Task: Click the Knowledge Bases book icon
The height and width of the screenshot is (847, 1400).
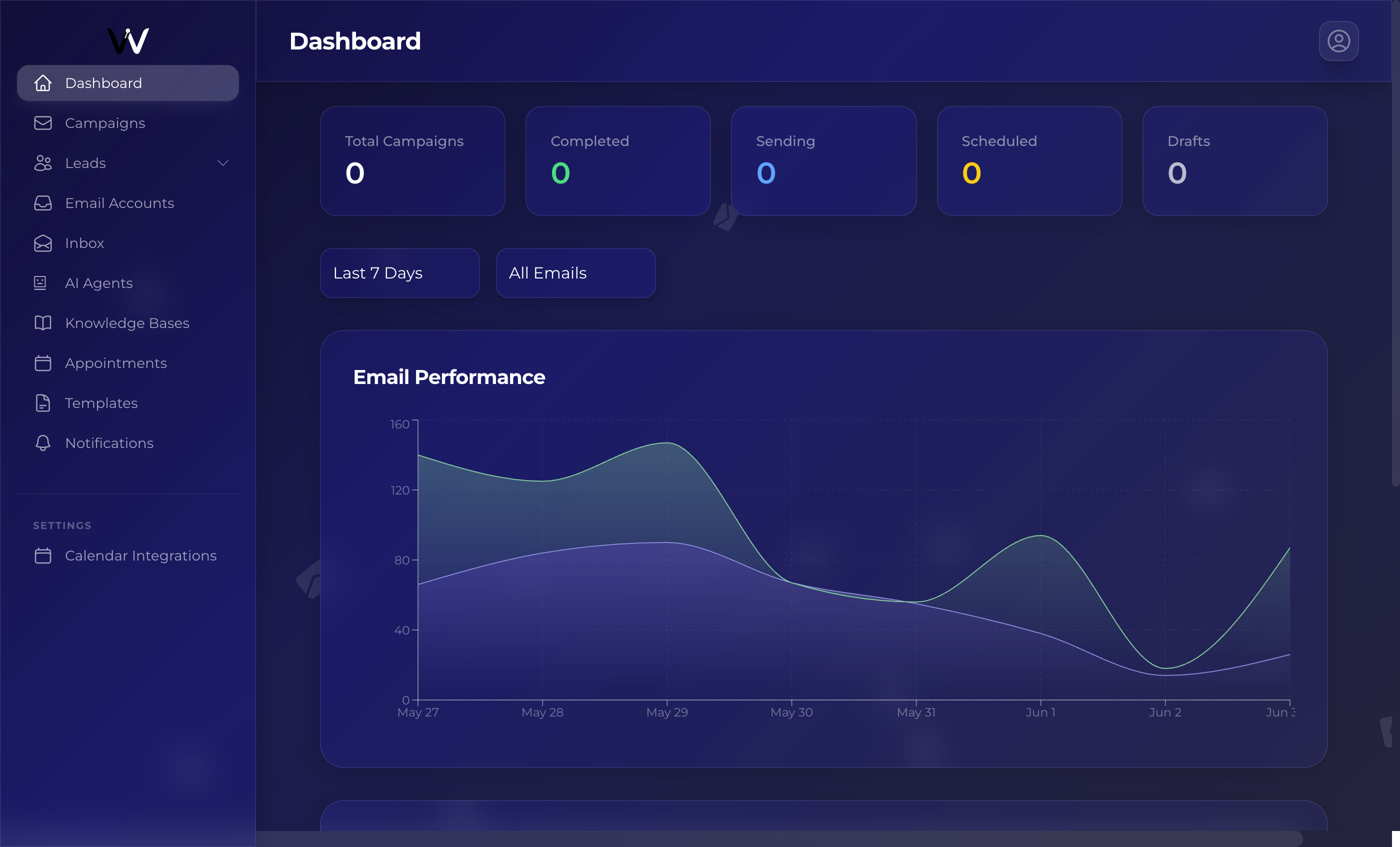Action: [42, 322]
